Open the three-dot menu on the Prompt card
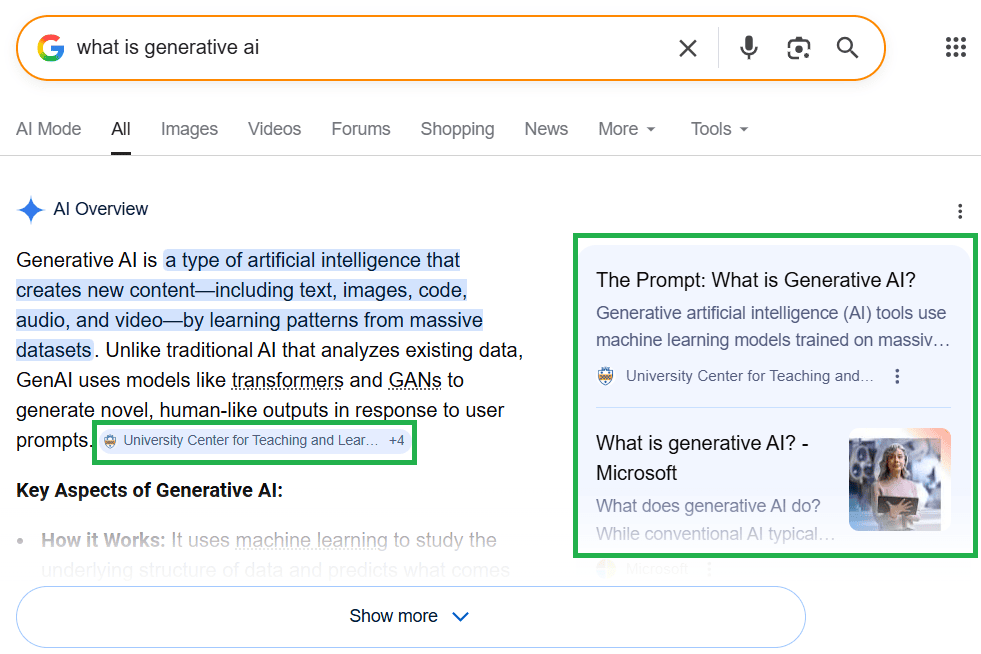Screen dimensions: 981x654 point(897,376)
